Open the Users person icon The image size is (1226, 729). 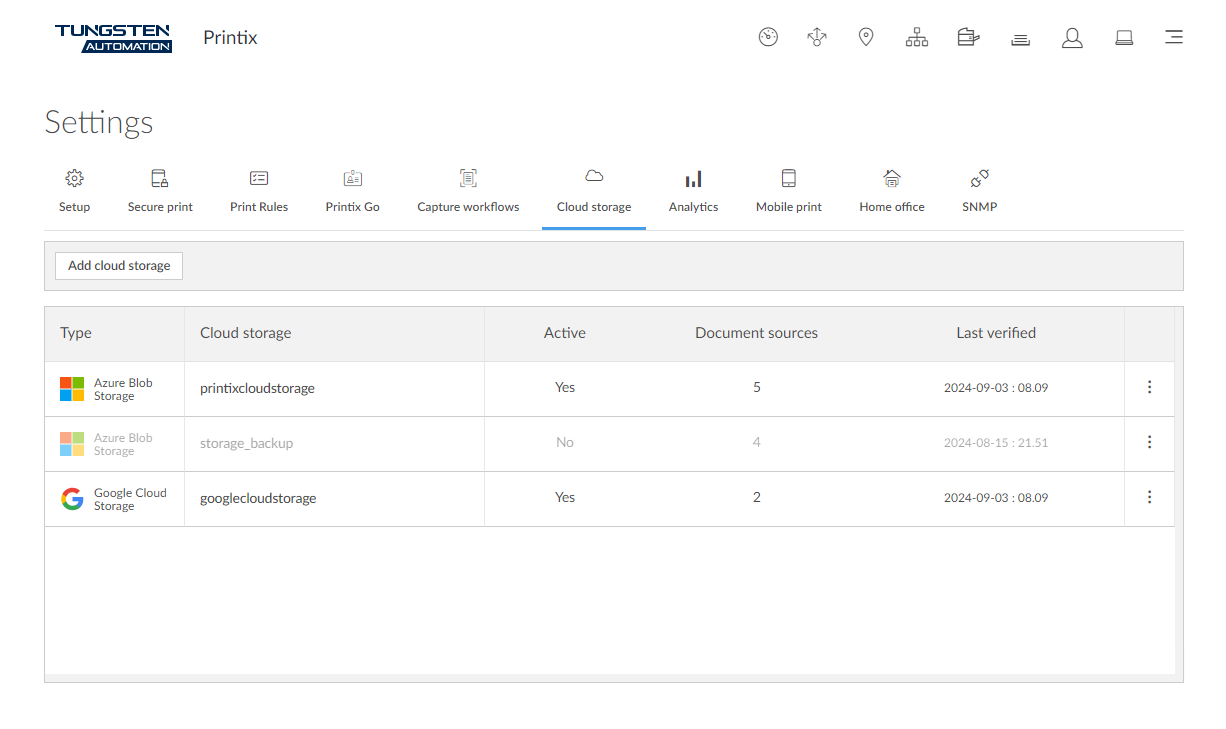pos(1072,38)
